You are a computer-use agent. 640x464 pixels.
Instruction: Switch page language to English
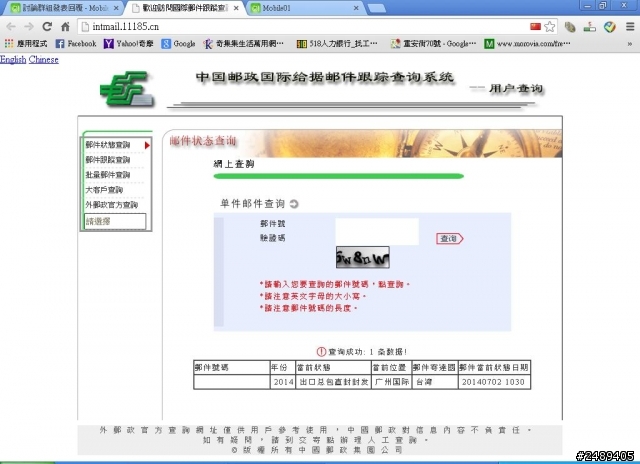click(13, 60)
